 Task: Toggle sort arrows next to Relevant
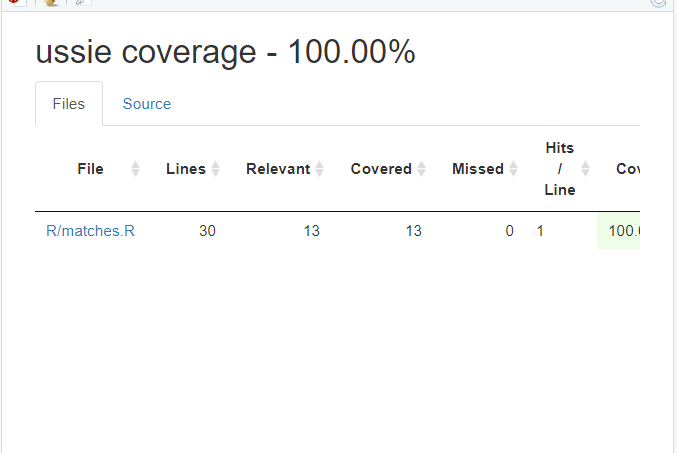pyautogui.click(x=319, y=169)
